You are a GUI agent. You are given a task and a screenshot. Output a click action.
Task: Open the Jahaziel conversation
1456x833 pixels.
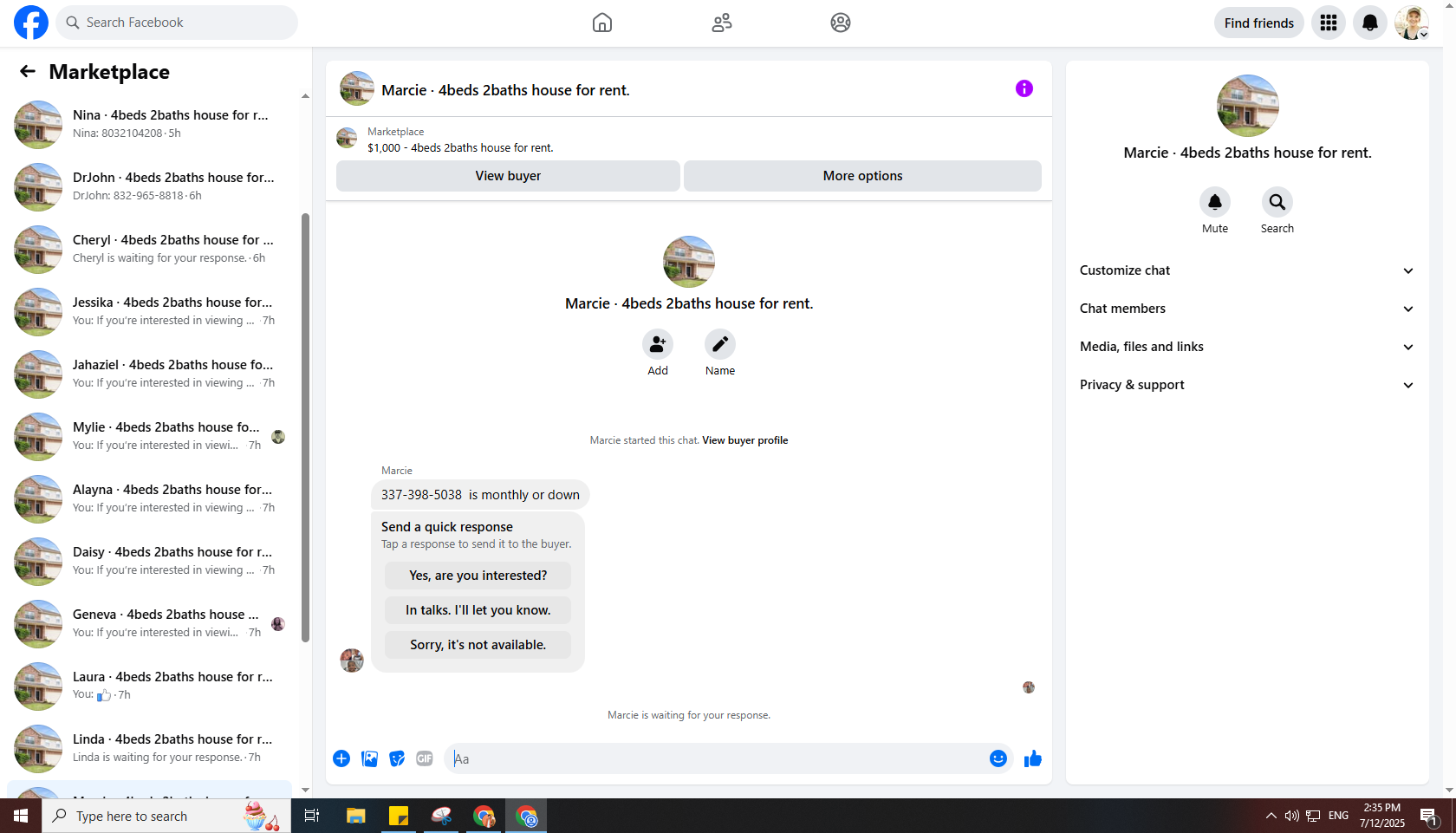(151, 374)
